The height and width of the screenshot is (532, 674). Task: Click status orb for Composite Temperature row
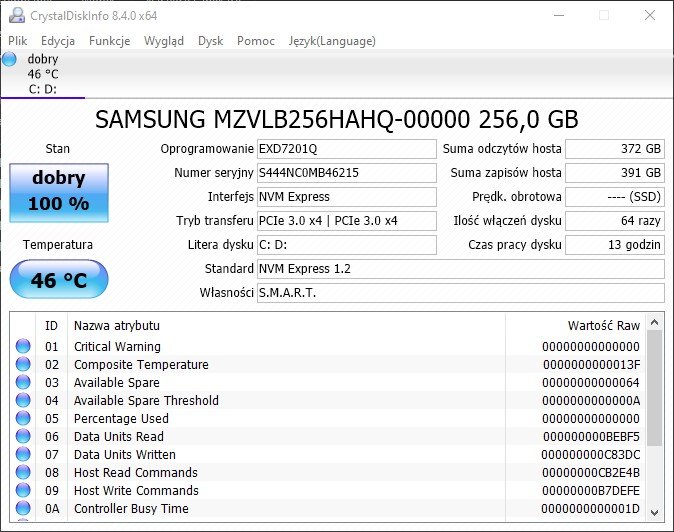tap(23, 364)
